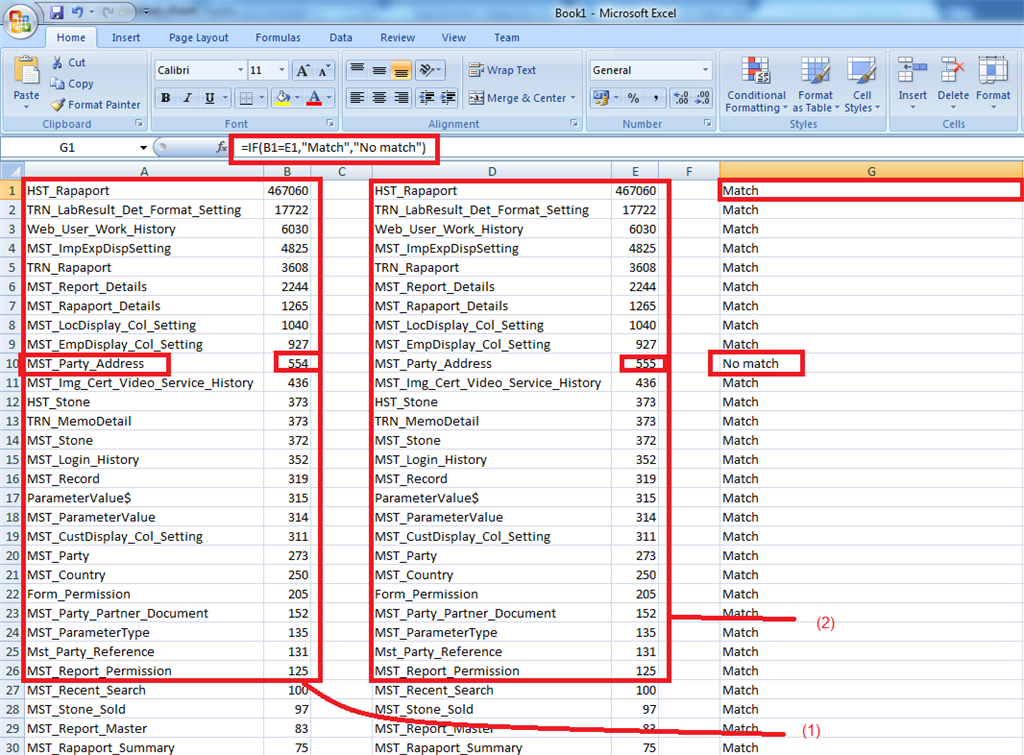
Task: Insert cells via Insert button
Action: click(912, 83)
